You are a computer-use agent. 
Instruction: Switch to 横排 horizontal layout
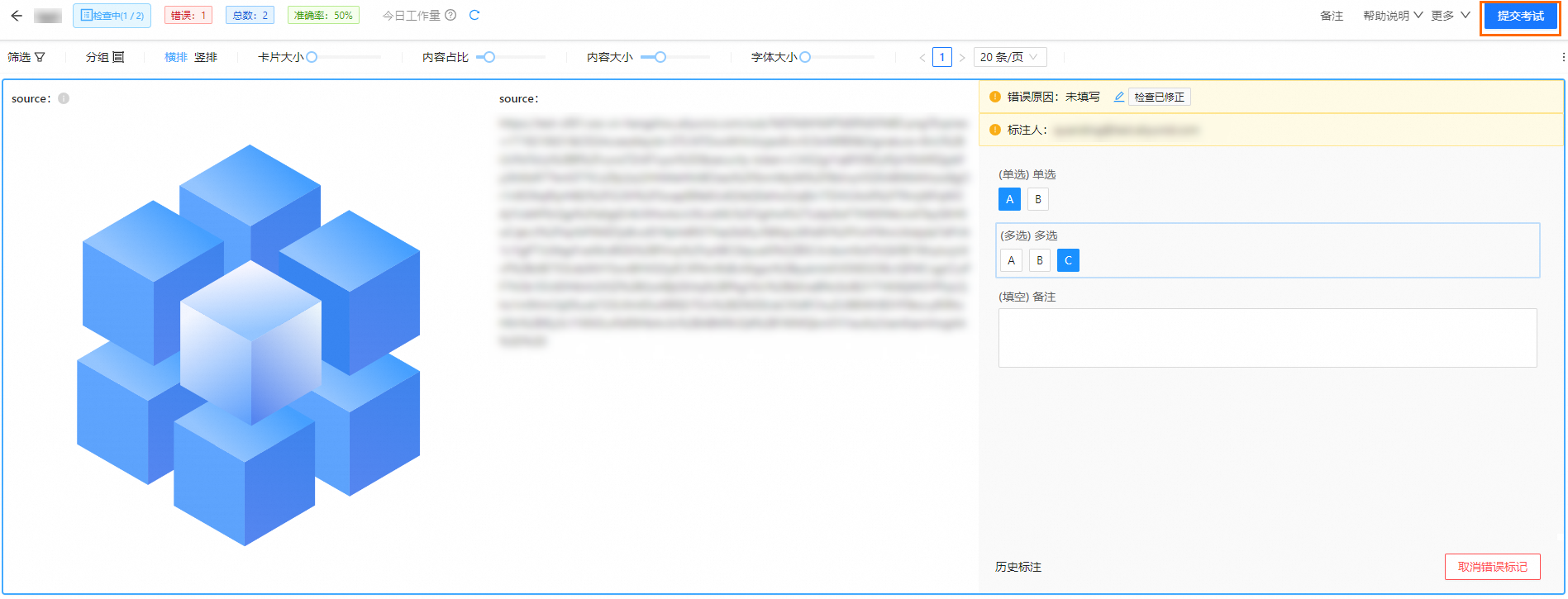click(x=176, y=57)
